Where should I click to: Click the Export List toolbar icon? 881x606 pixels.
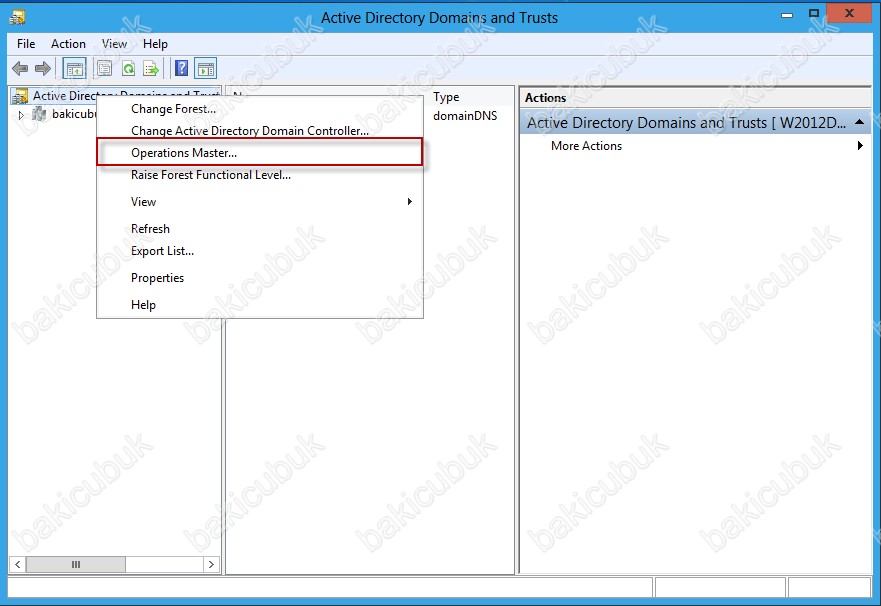point(151,69)
